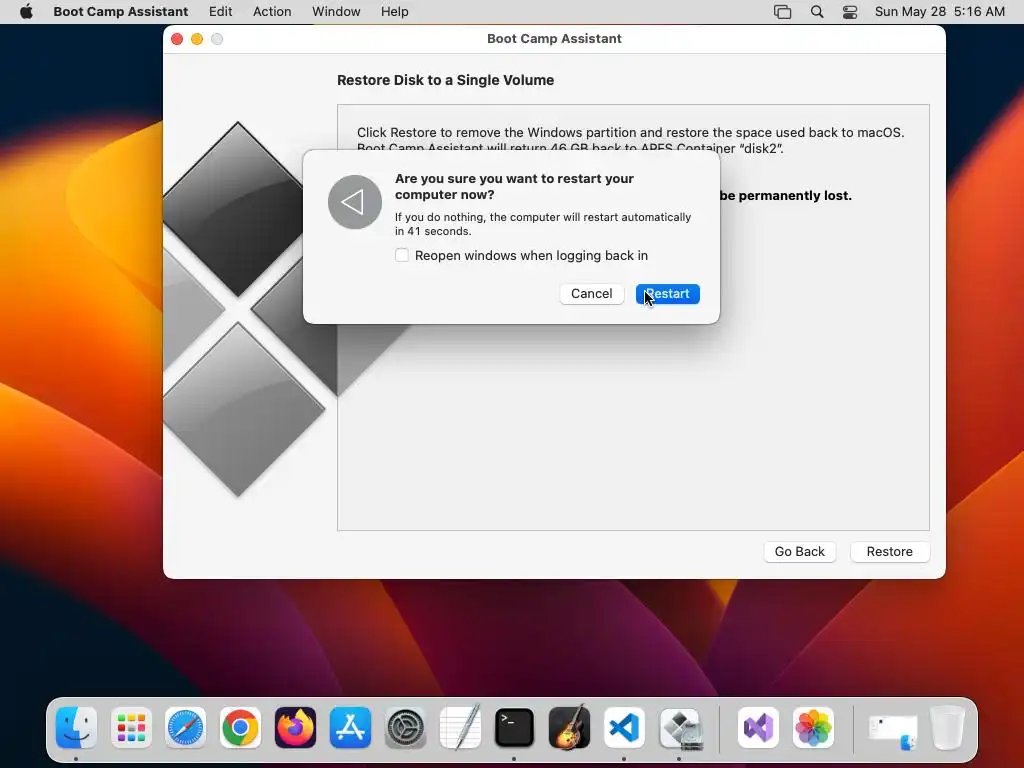Click the Restore button

889,552
